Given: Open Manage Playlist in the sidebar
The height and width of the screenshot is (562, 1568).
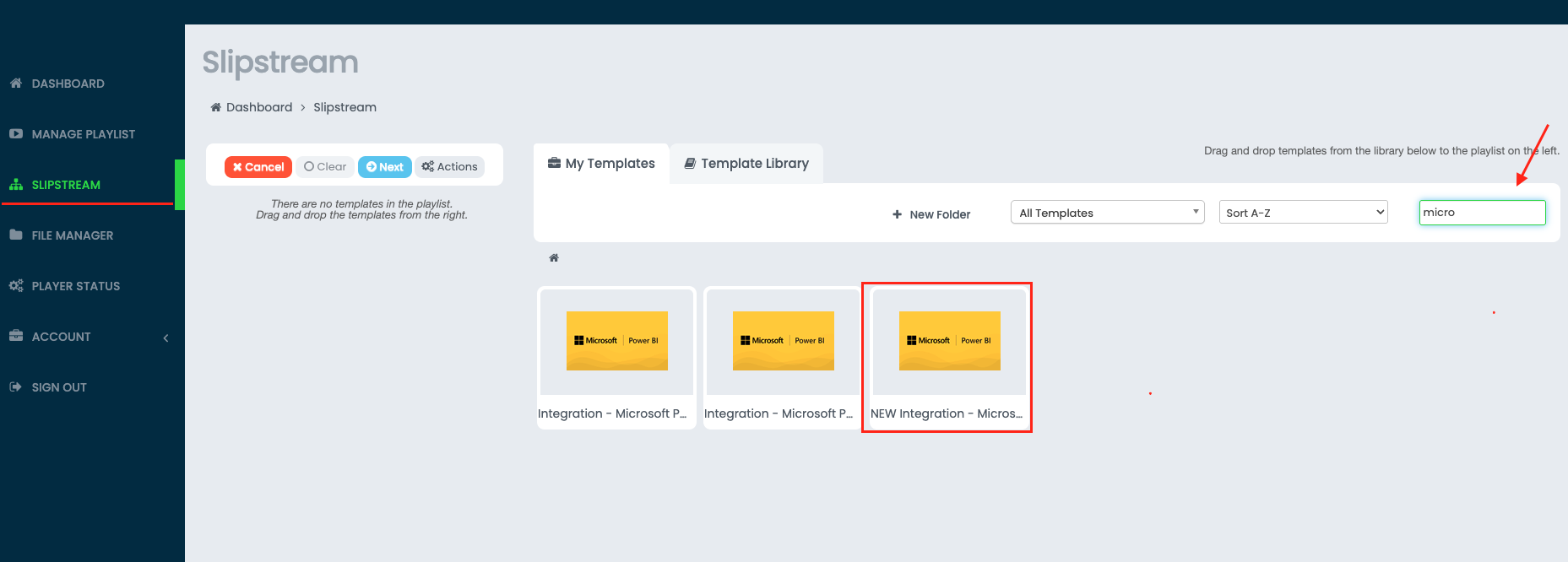Looking at the screenshot, I should (92, 134).
